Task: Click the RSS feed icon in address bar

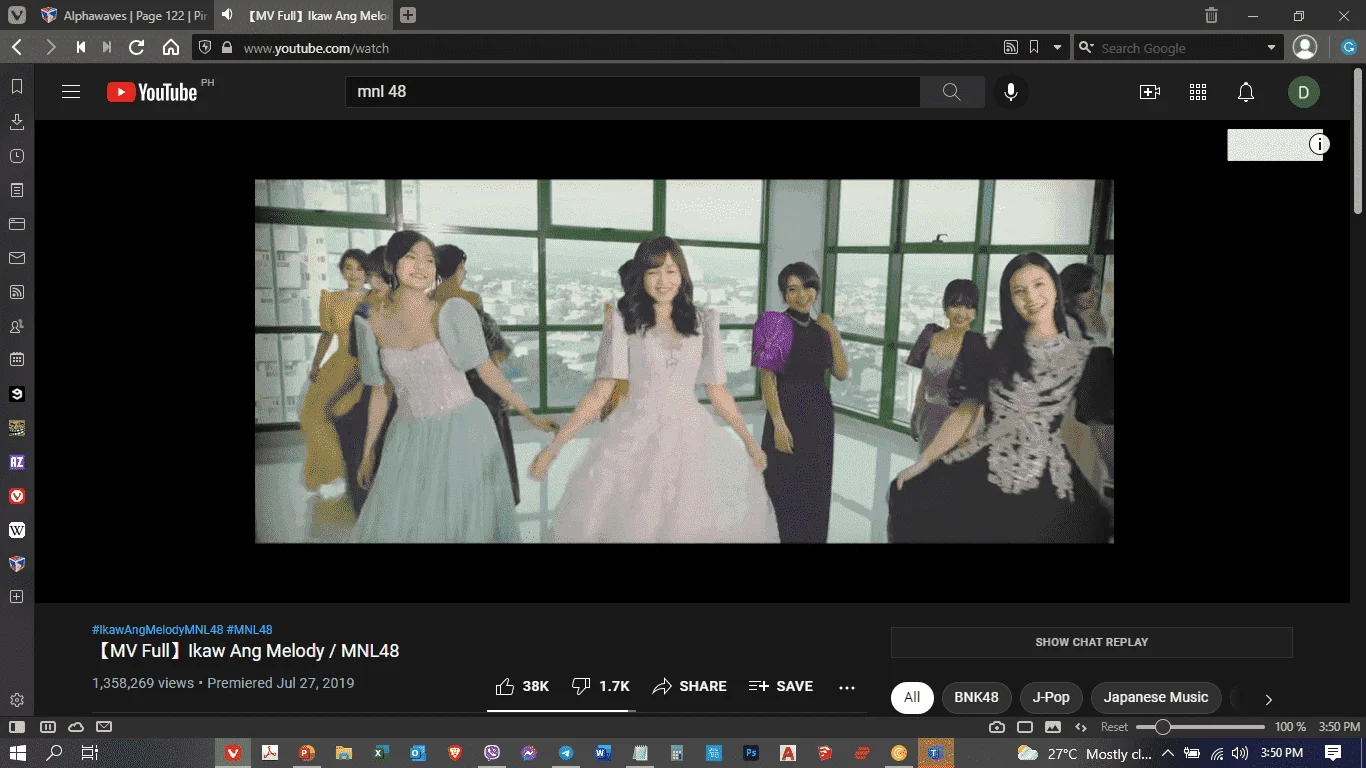Action: (x=1011, y=47)
